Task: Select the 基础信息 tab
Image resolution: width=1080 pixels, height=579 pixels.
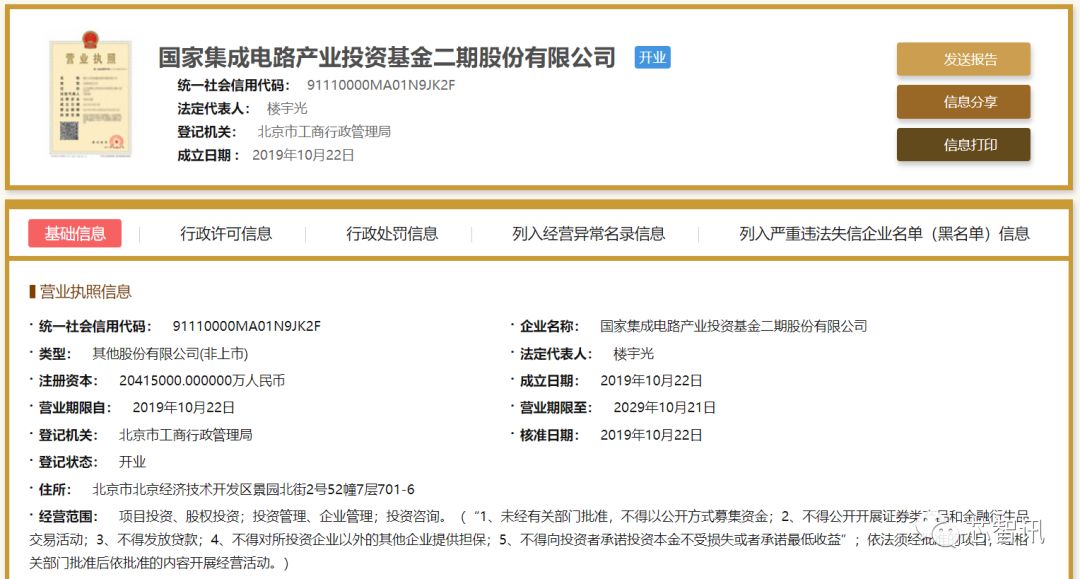Action: tap(74, 233)
